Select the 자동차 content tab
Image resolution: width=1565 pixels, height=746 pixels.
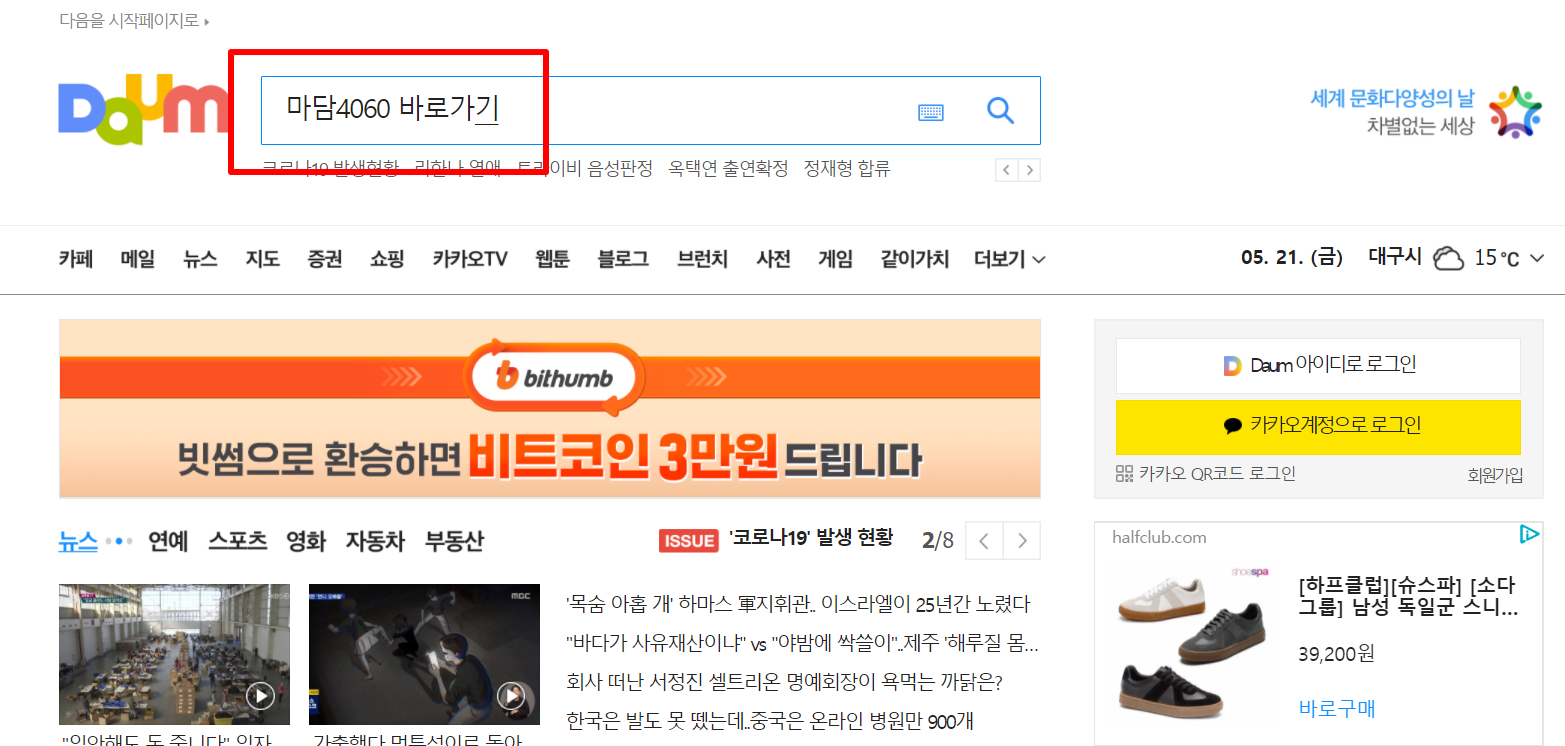(375, 541)
